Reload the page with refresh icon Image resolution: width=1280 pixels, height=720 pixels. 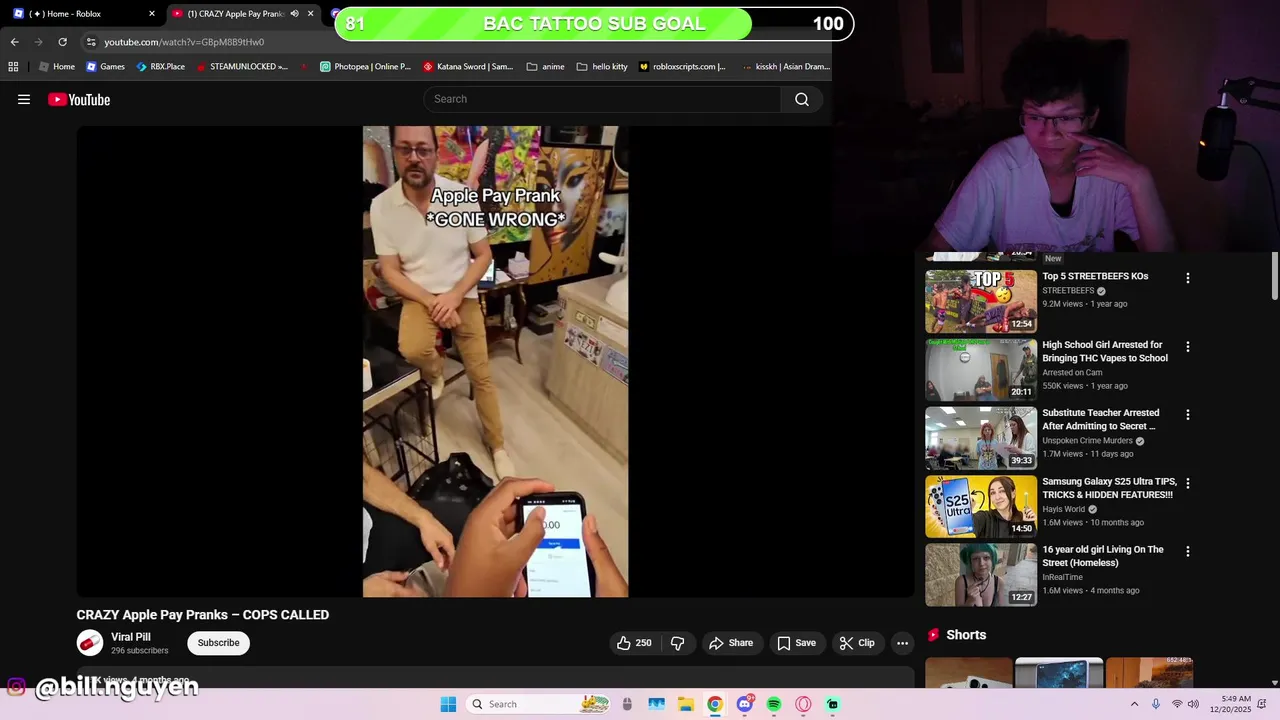pyautogui.click(x=62, y=42)
